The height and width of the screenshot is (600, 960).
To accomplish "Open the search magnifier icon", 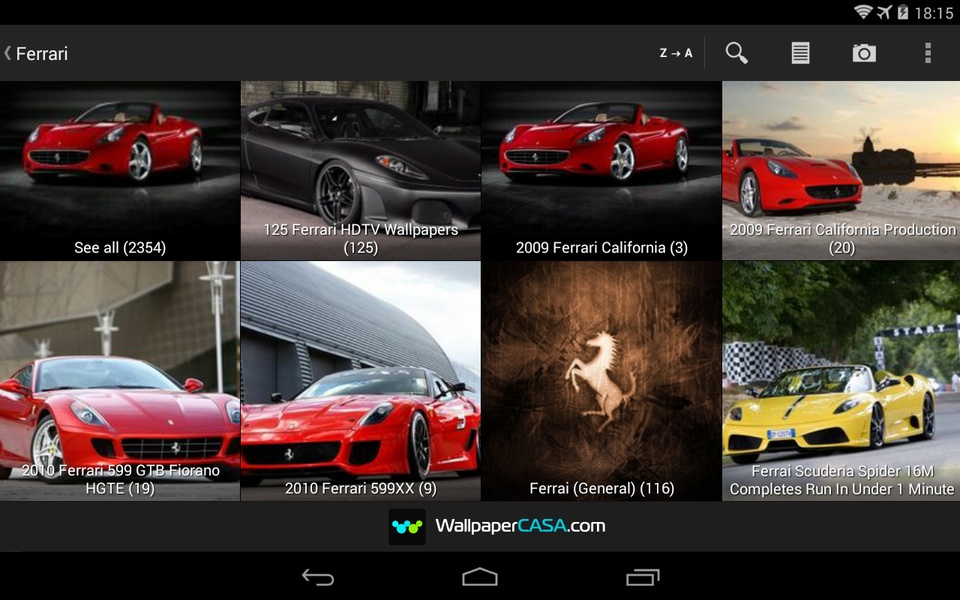I will click(737, 53).
